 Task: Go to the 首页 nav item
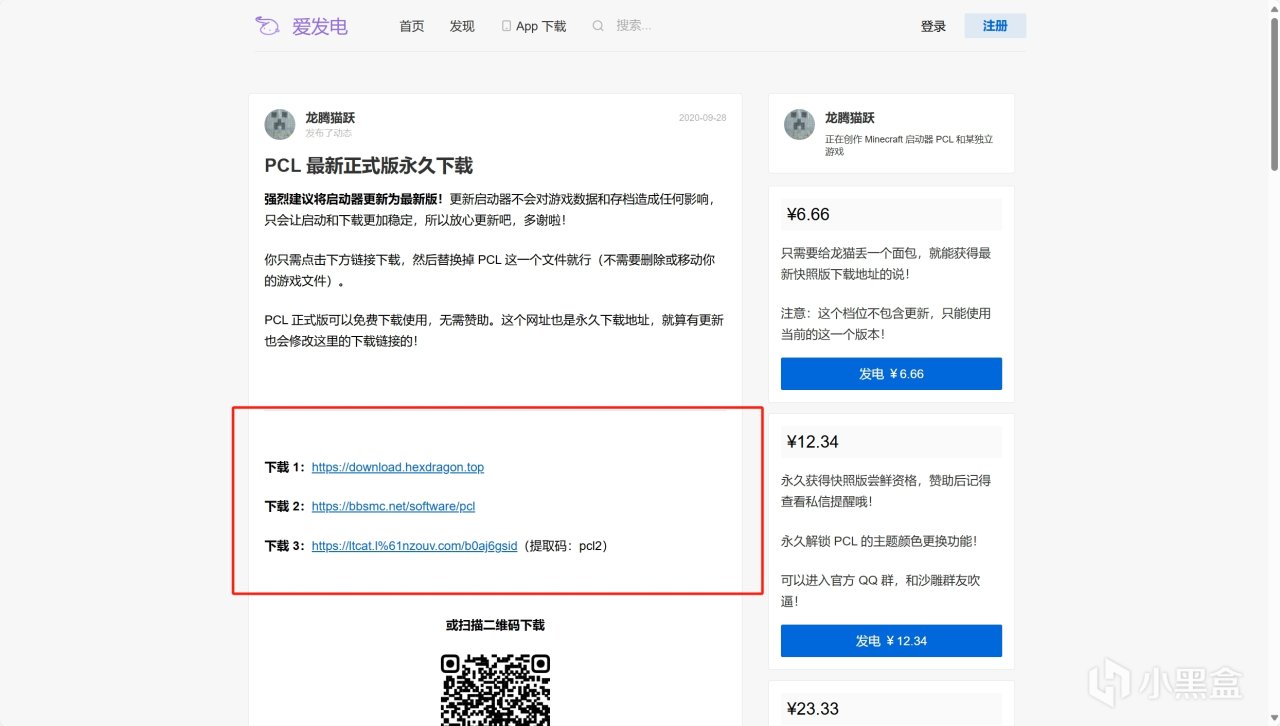tap(412, 27)
